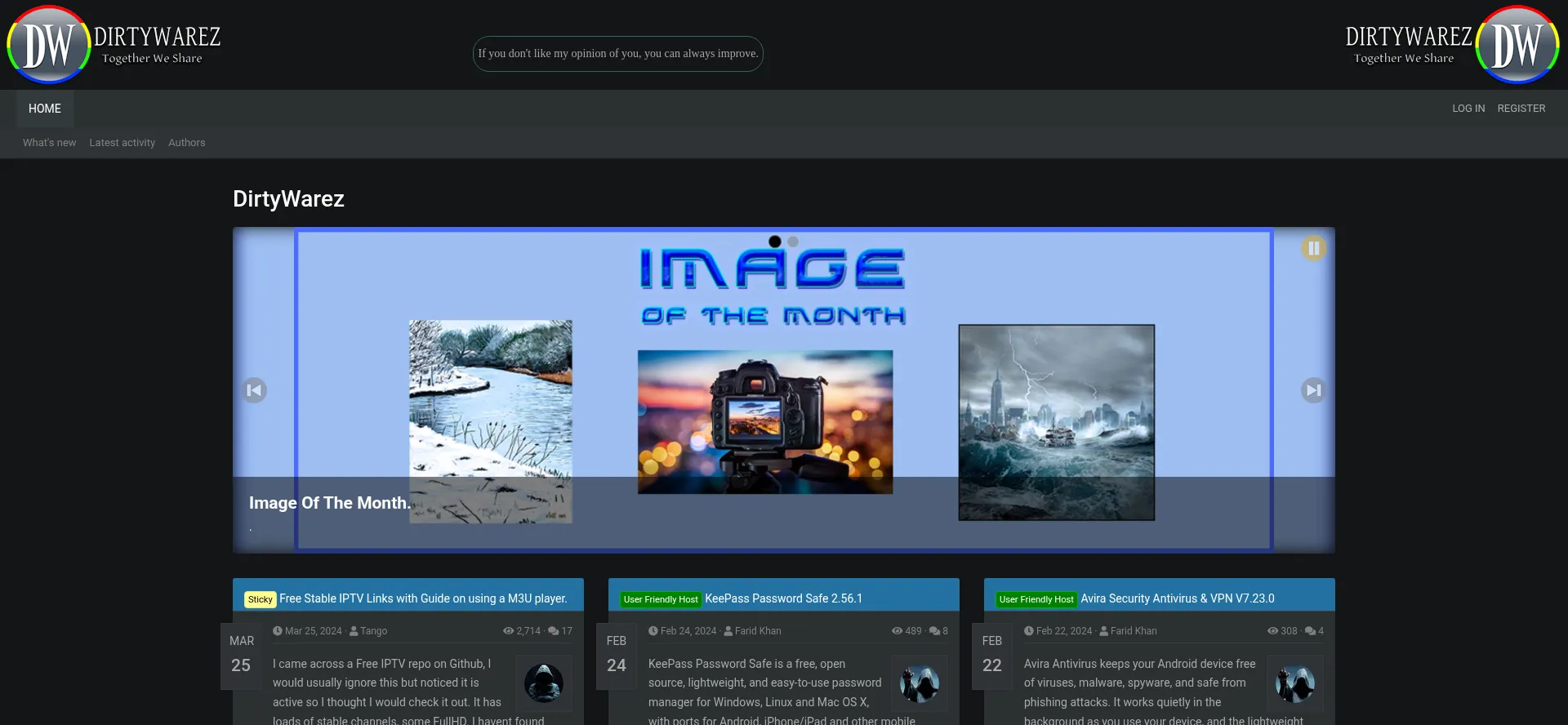Click the header quote text box
Viewport: 1568px width, 725px height.
[x=618, y=54]
